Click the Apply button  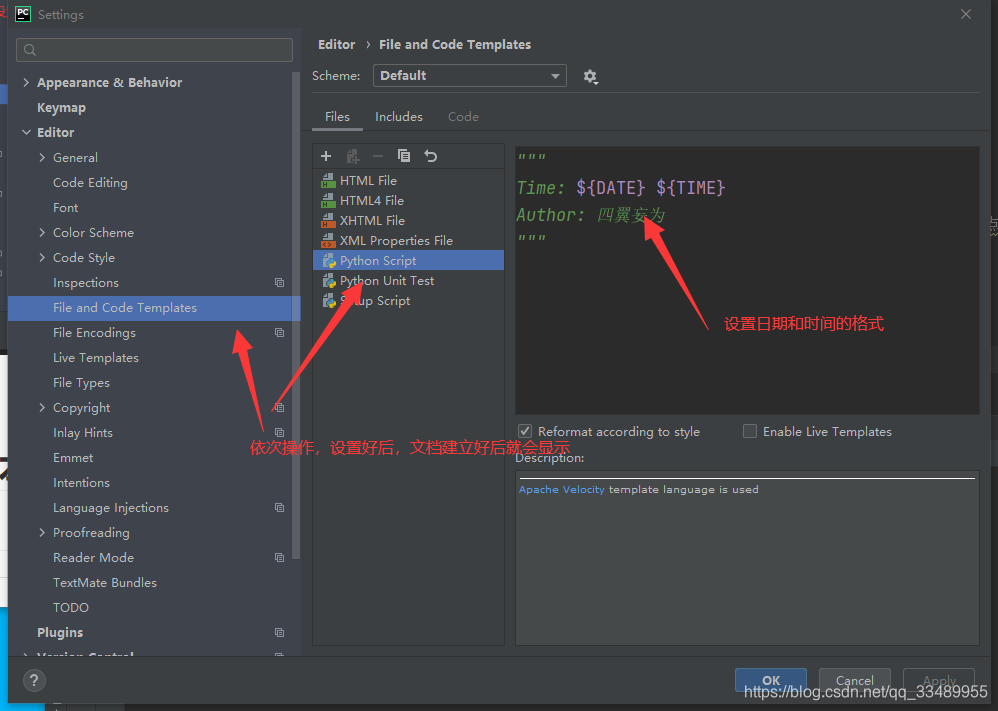pos(939,680)
